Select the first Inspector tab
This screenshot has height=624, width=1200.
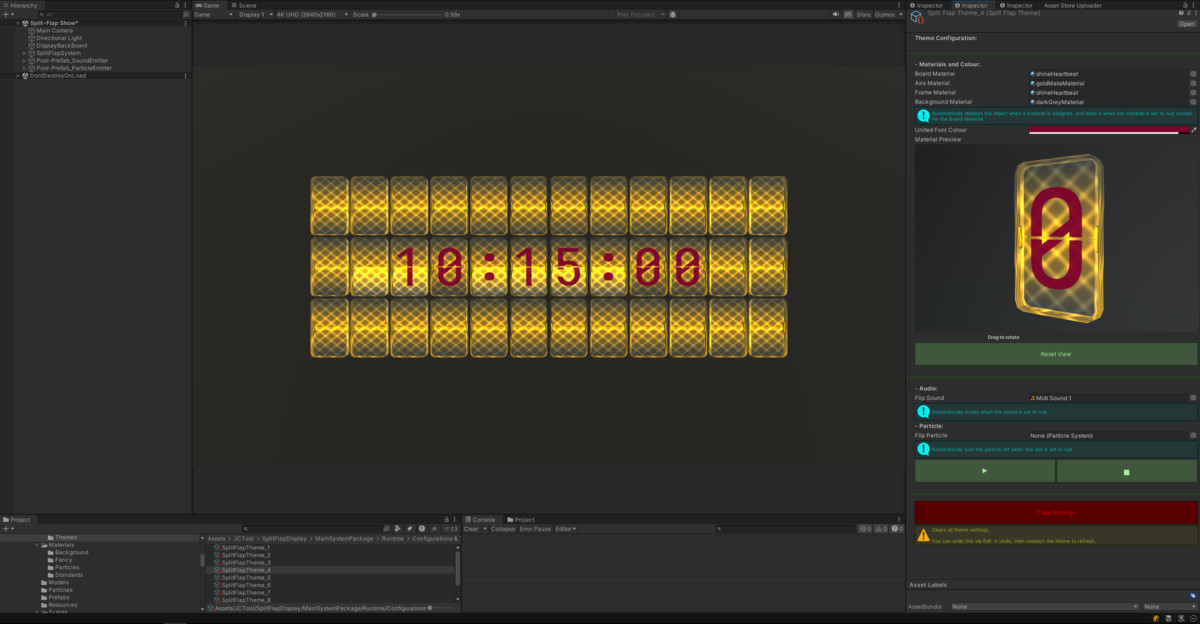point(926,5)
